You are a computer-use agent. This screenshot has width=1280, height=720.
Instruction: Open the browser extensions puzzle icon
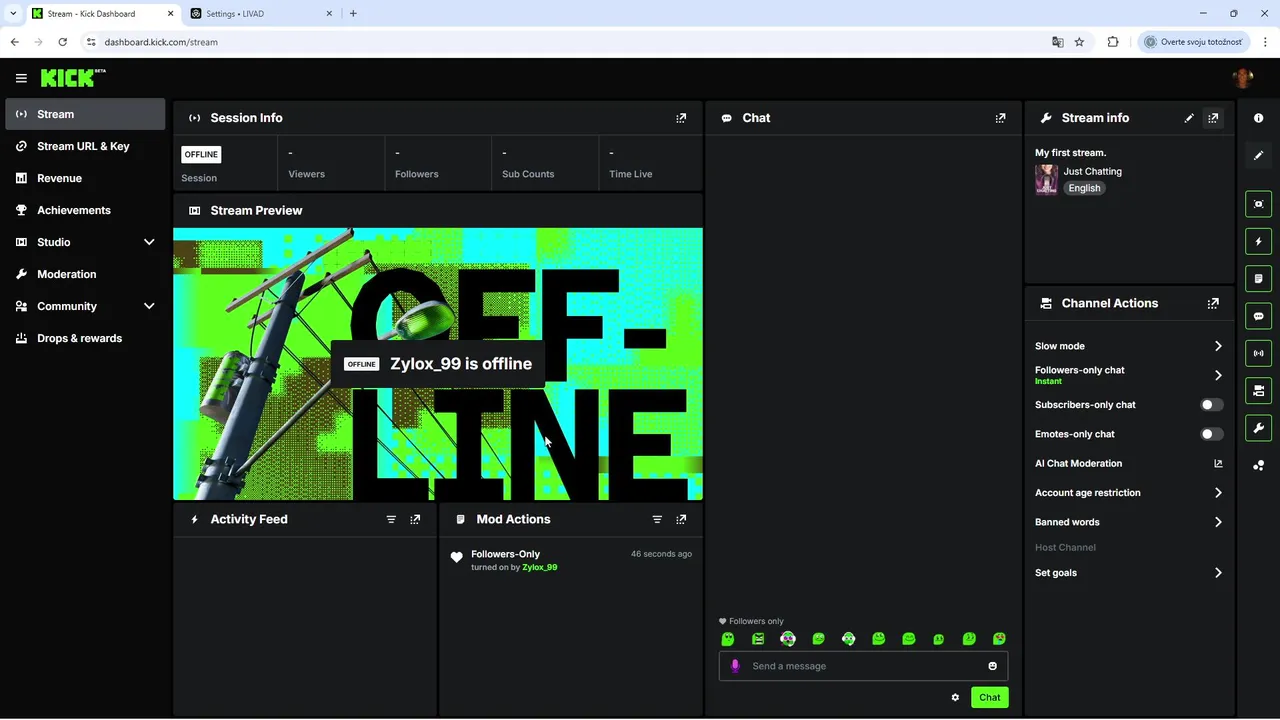[1113, 42]
